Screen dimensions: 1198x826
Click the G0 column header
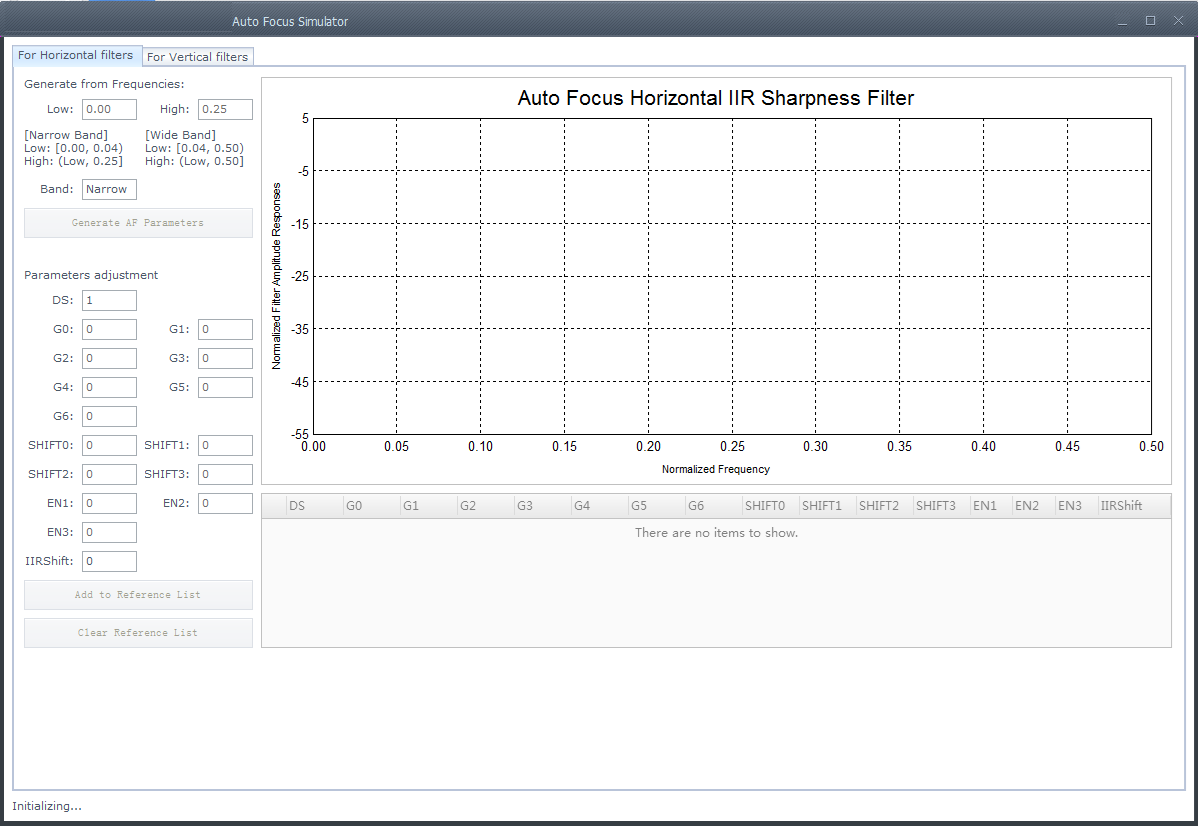[x=371, y=506]
